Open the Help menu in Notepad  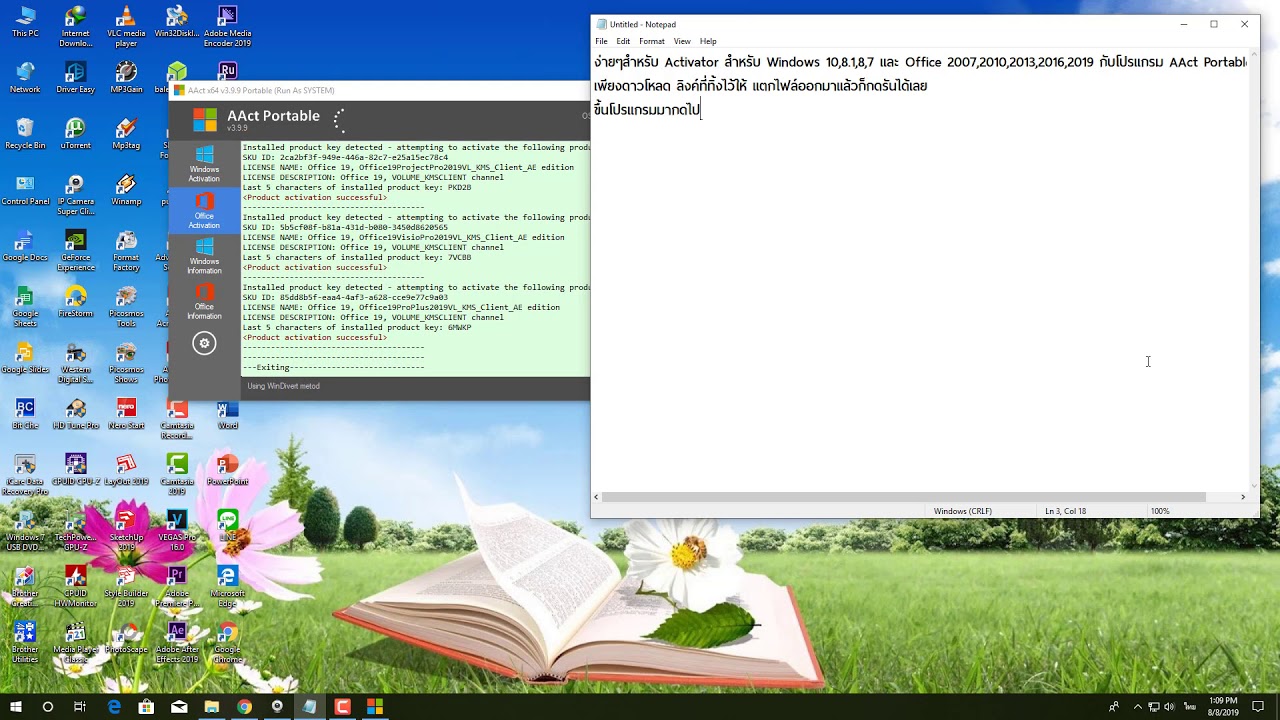tap(708, 41)
